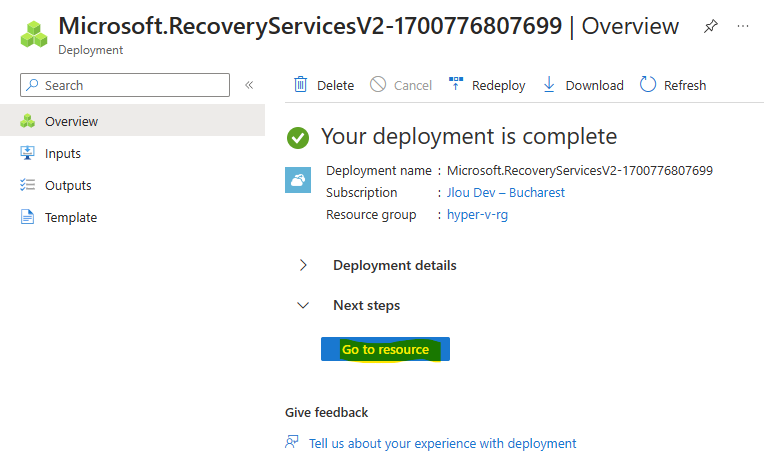
Task: Click the Download arrow icon
Action: [x=549, y=84]
